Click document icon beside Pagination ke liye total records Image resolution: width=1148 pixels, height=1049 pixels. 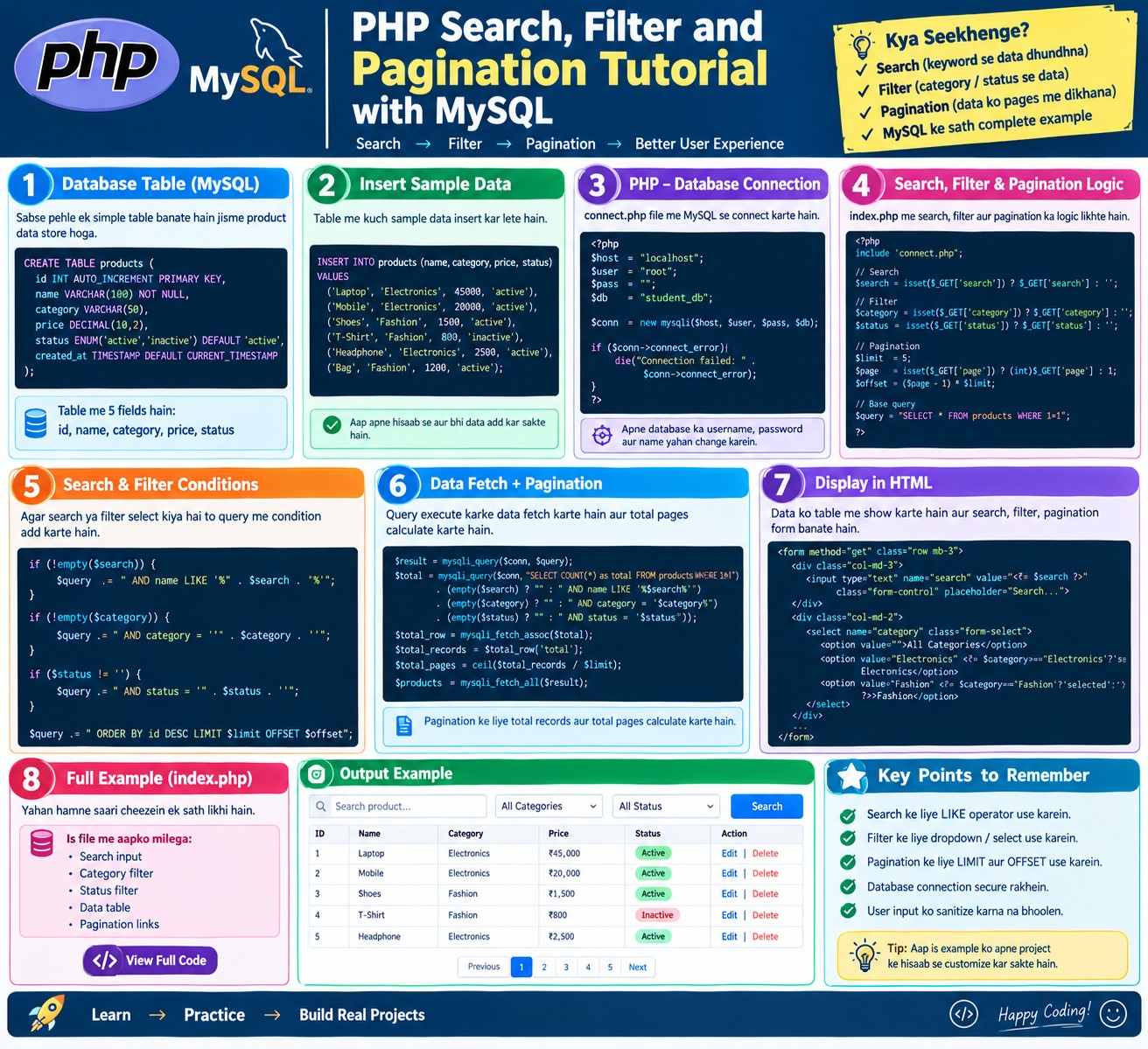click(x=404, y=724)
